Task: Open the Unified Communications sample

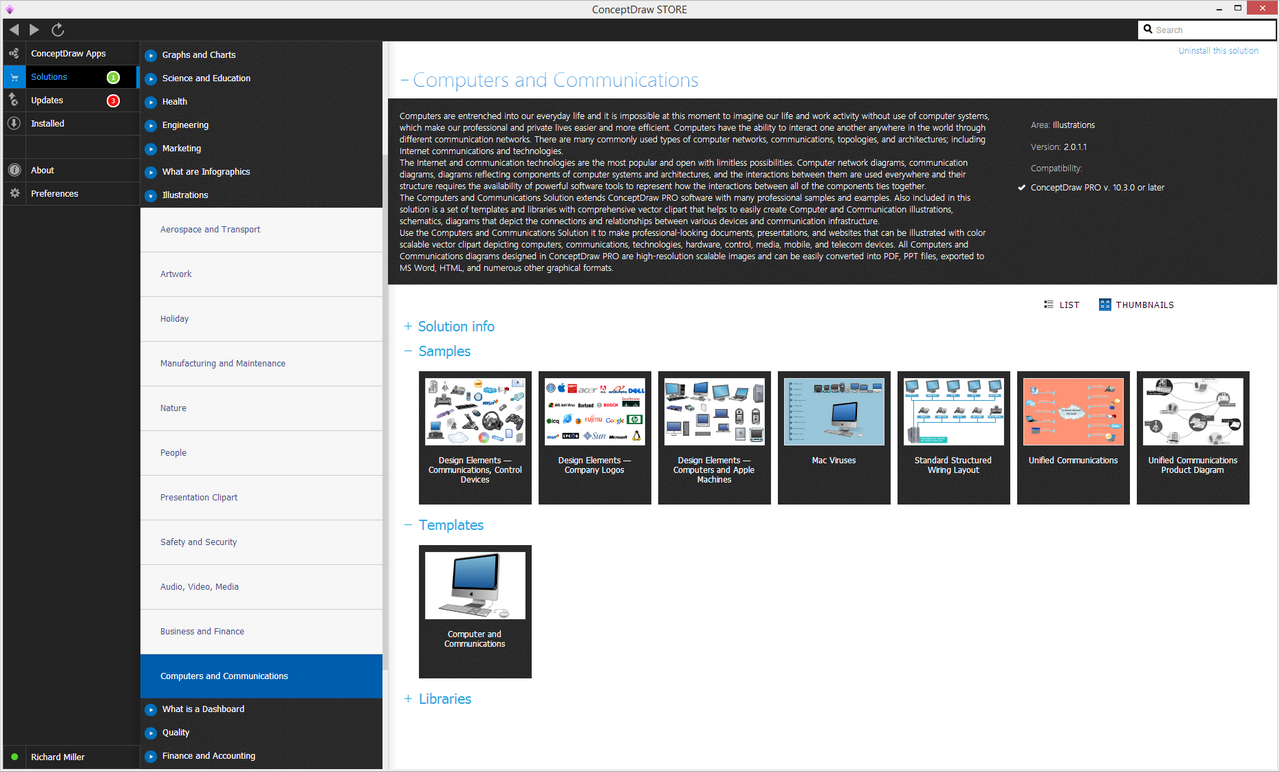Action: click(x=1073, y=438)
